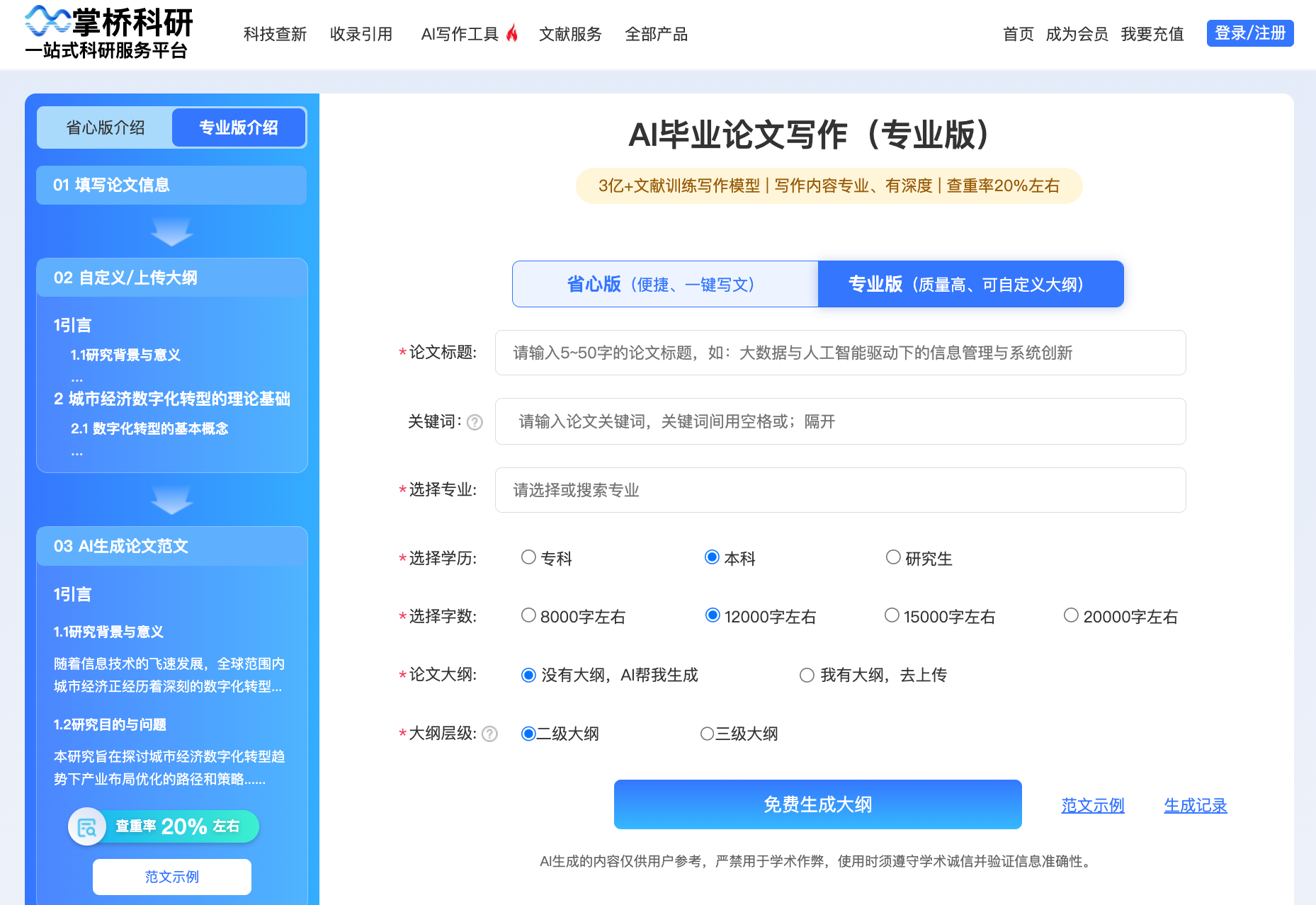
Task: Click the sidebar 范文示例 button
Action: [172, 877]
